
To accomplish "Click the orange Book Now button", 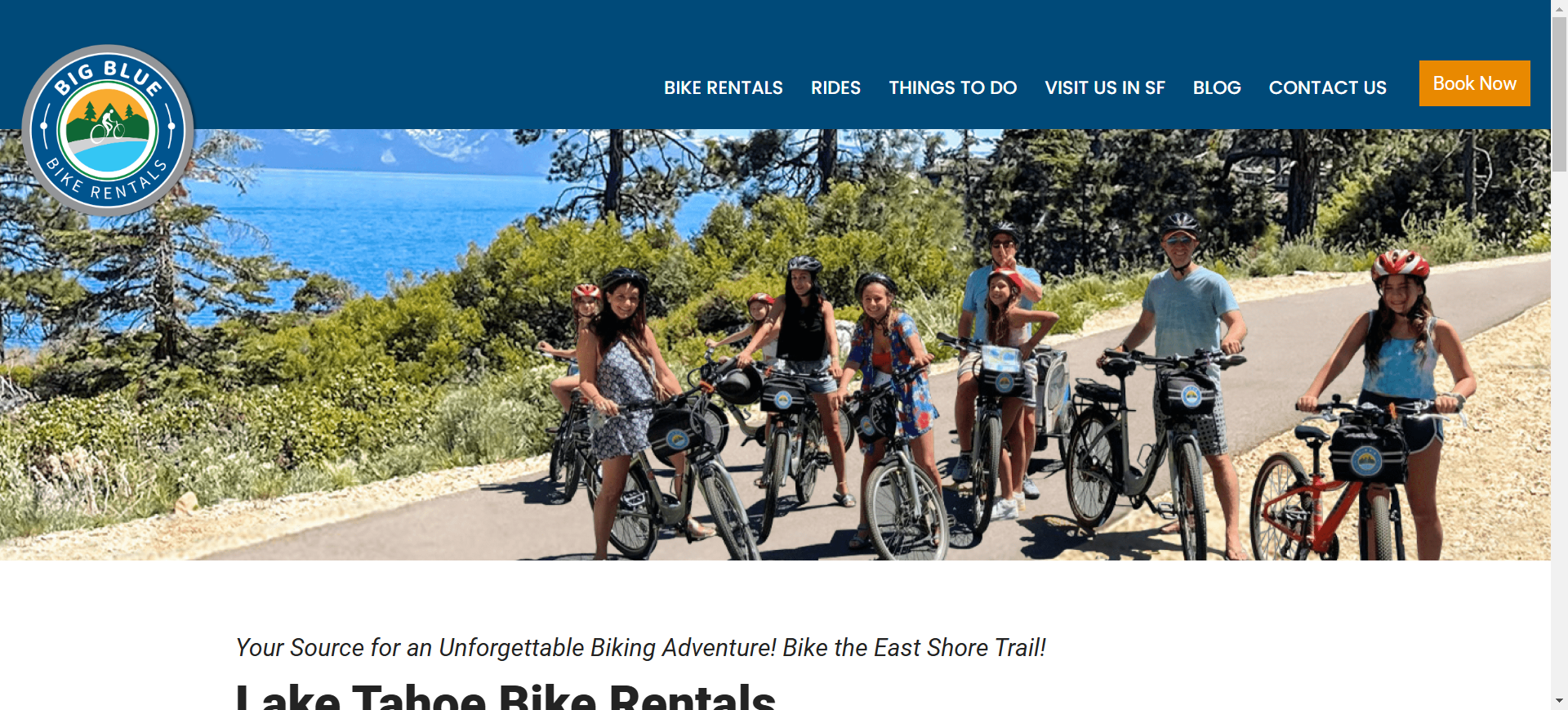I will click(x=1474, y=83).
